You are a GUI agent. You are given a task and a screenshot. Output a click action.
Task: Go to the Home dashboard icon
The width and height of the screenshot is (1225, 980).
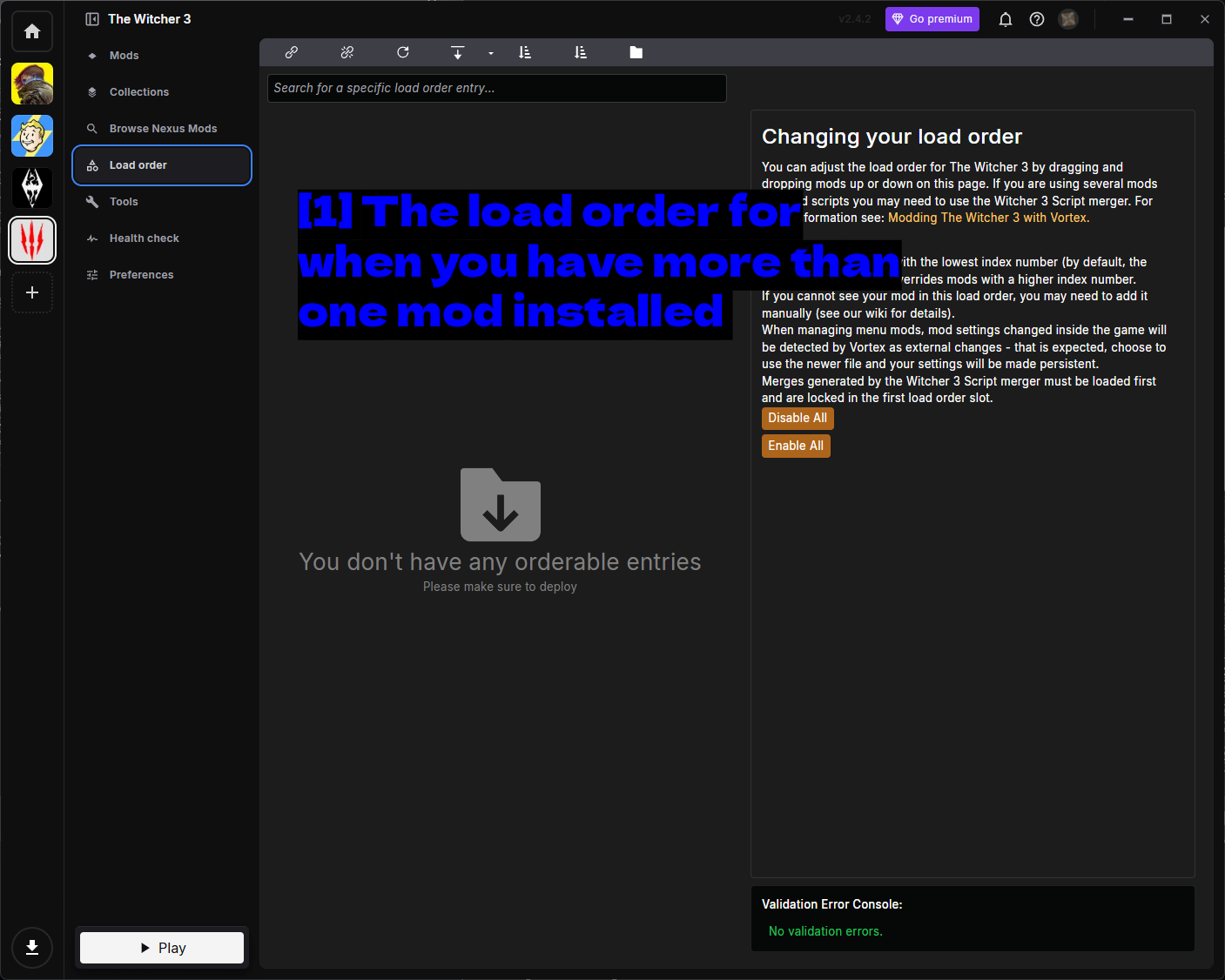pos(32,31)
